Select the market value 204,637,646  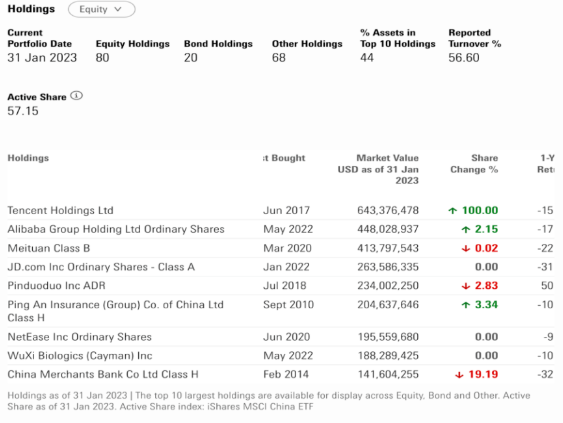click(x=388, y=305)
